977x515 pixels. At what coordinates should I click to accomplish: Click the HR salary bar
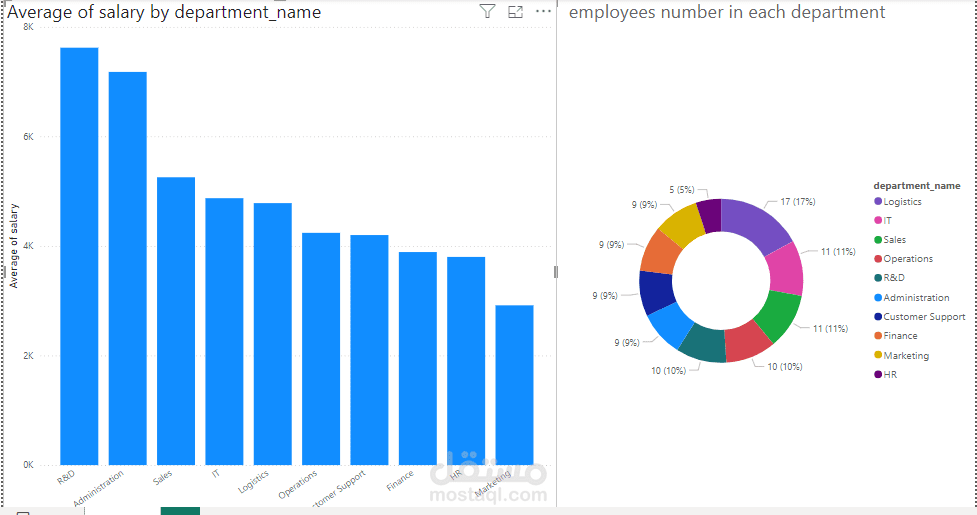pyautogui.click(x=466, y=361)
